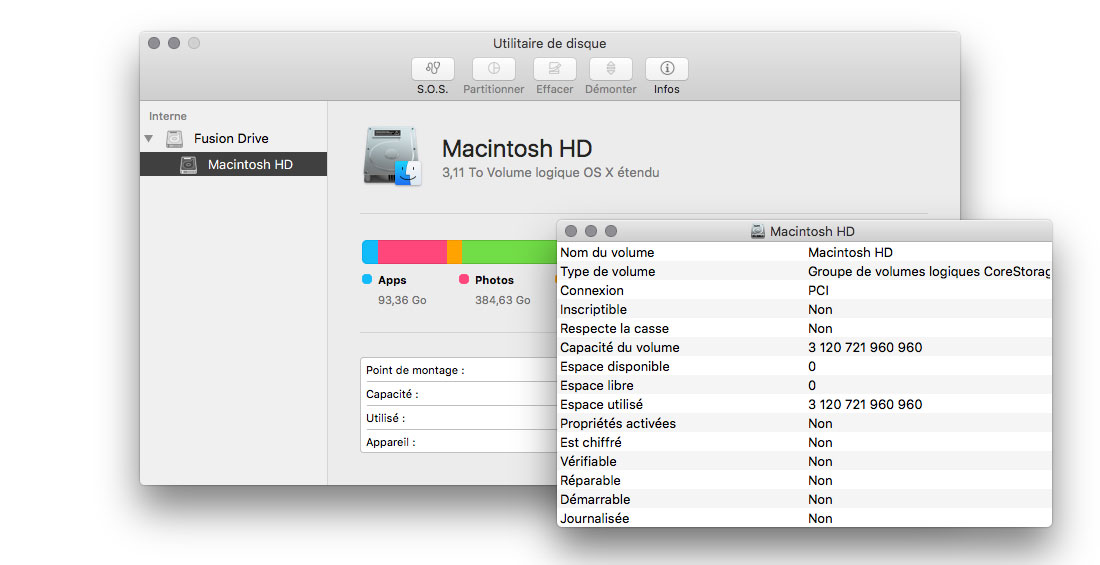Select the Démarrable row

pos(804,499)
